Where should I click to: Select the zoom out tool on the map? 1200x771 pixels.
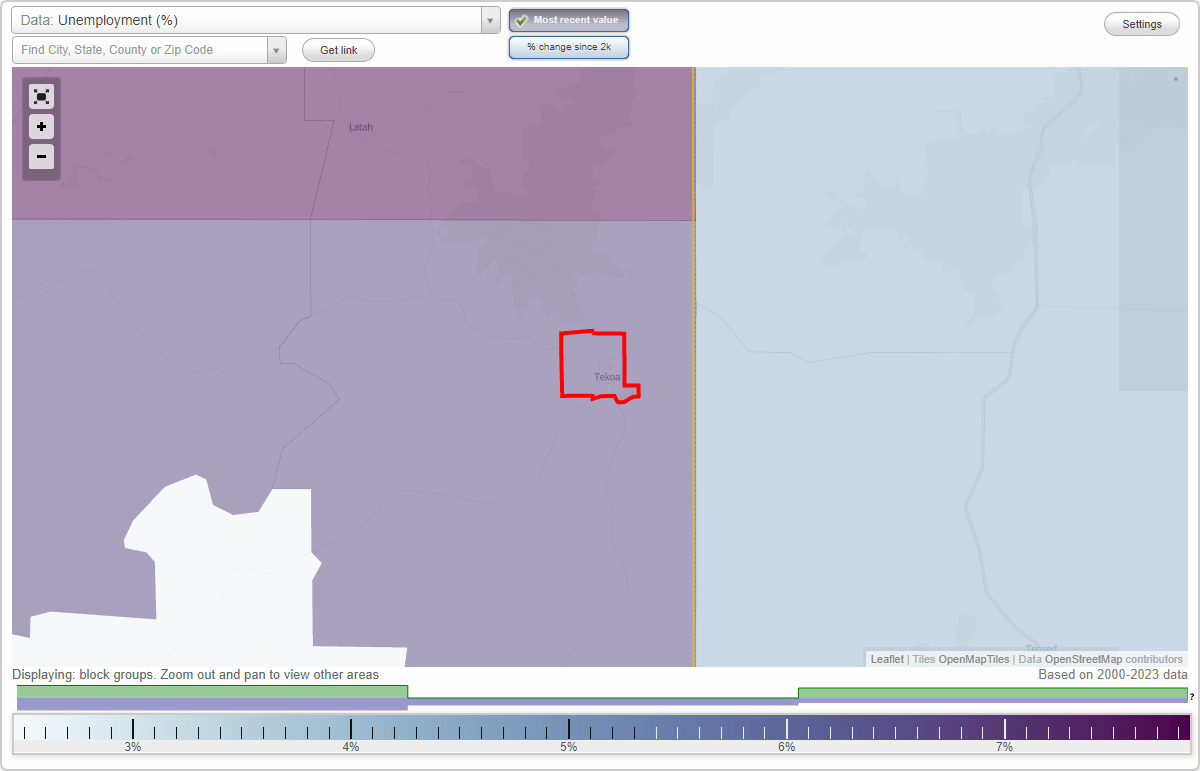[41, 157]
